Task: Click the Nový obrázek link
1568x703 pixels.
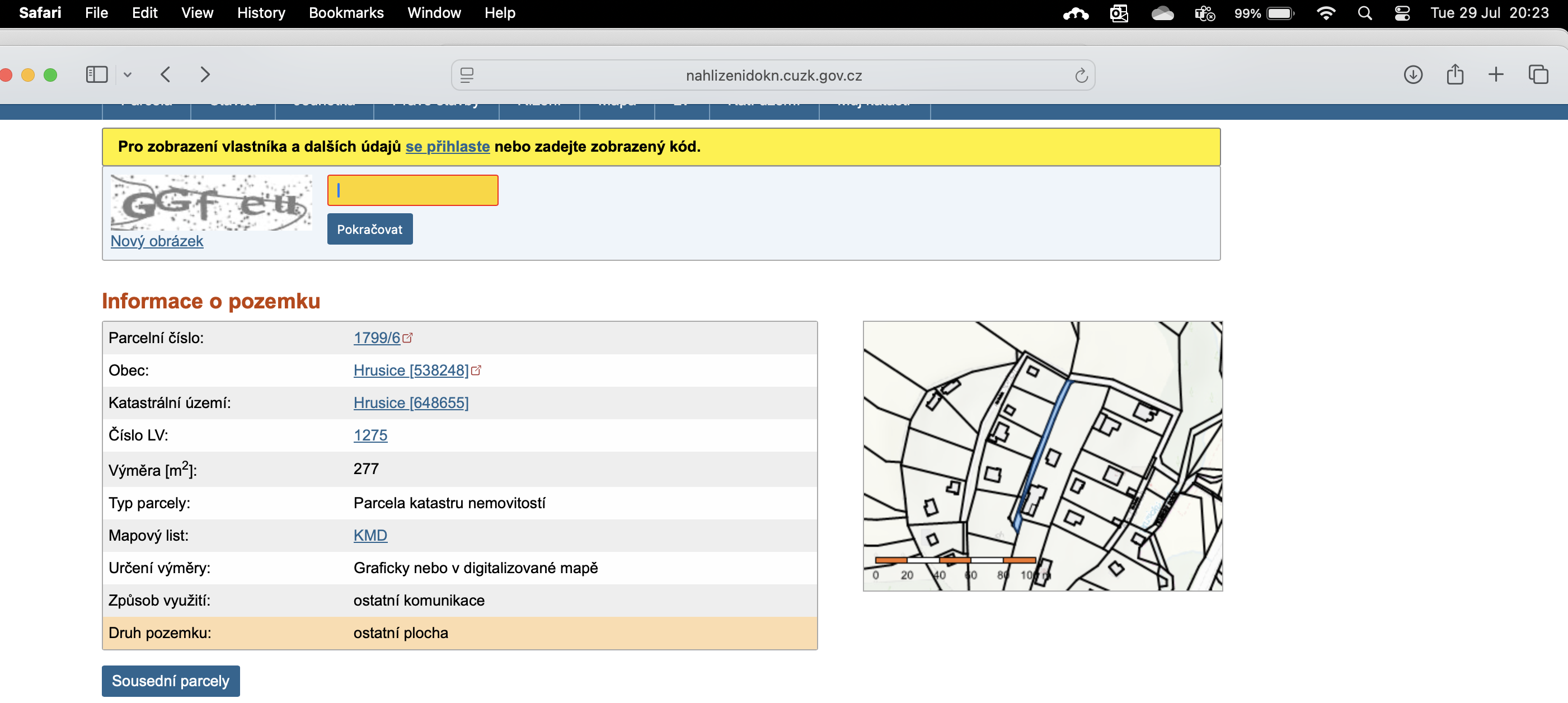Action: (x=157, y=241)
